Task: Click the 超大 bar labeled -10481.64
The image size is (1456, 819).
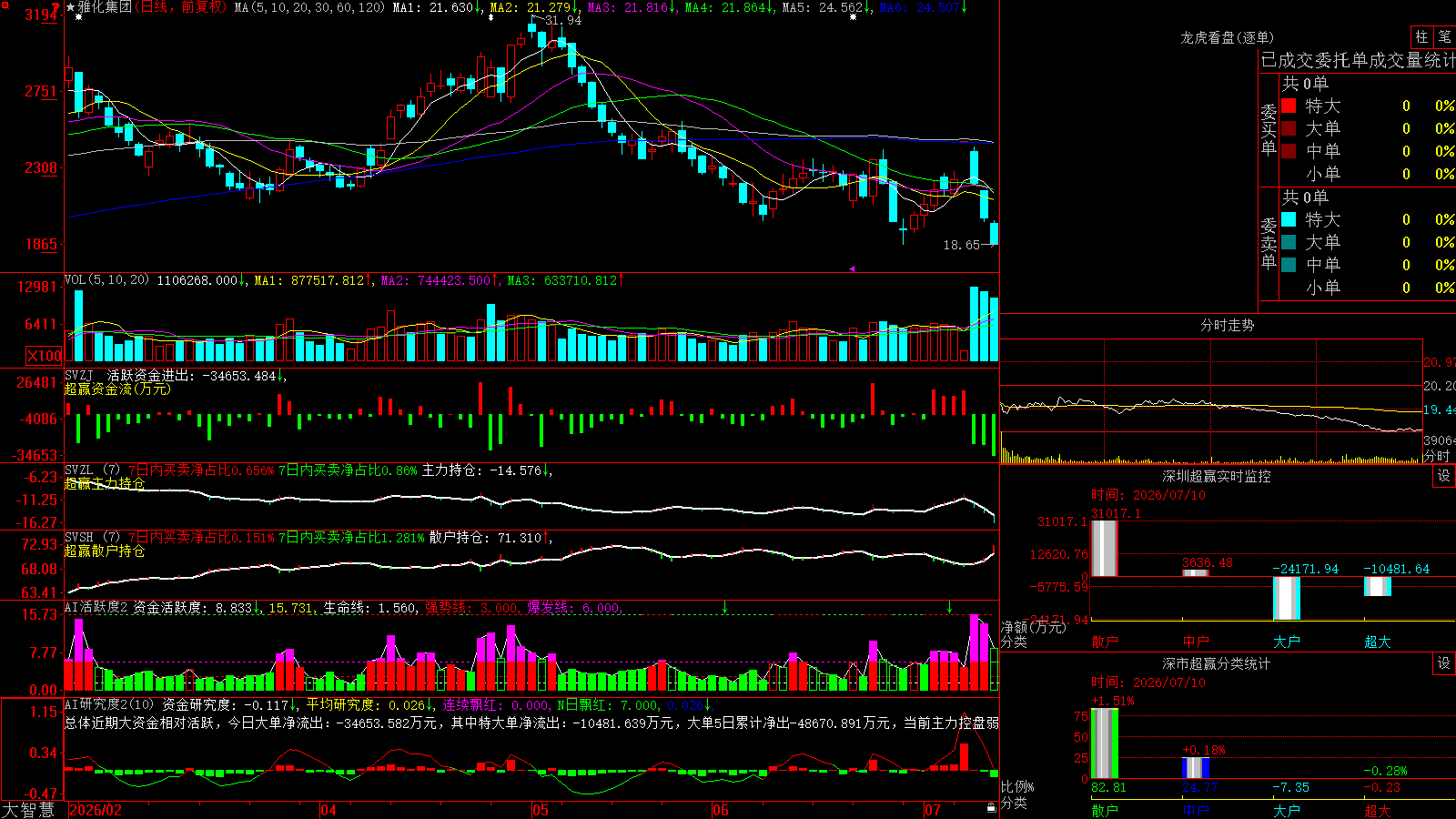Action: [x=1378, y=586]
